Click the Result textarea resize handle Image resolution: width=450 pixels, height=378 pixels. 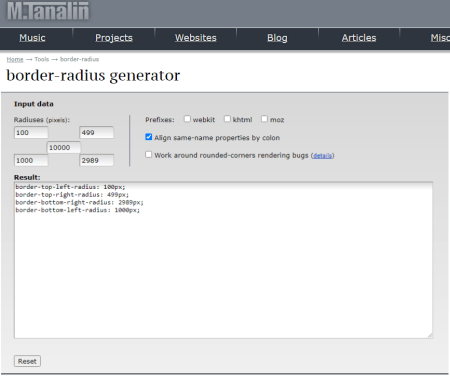430,336
